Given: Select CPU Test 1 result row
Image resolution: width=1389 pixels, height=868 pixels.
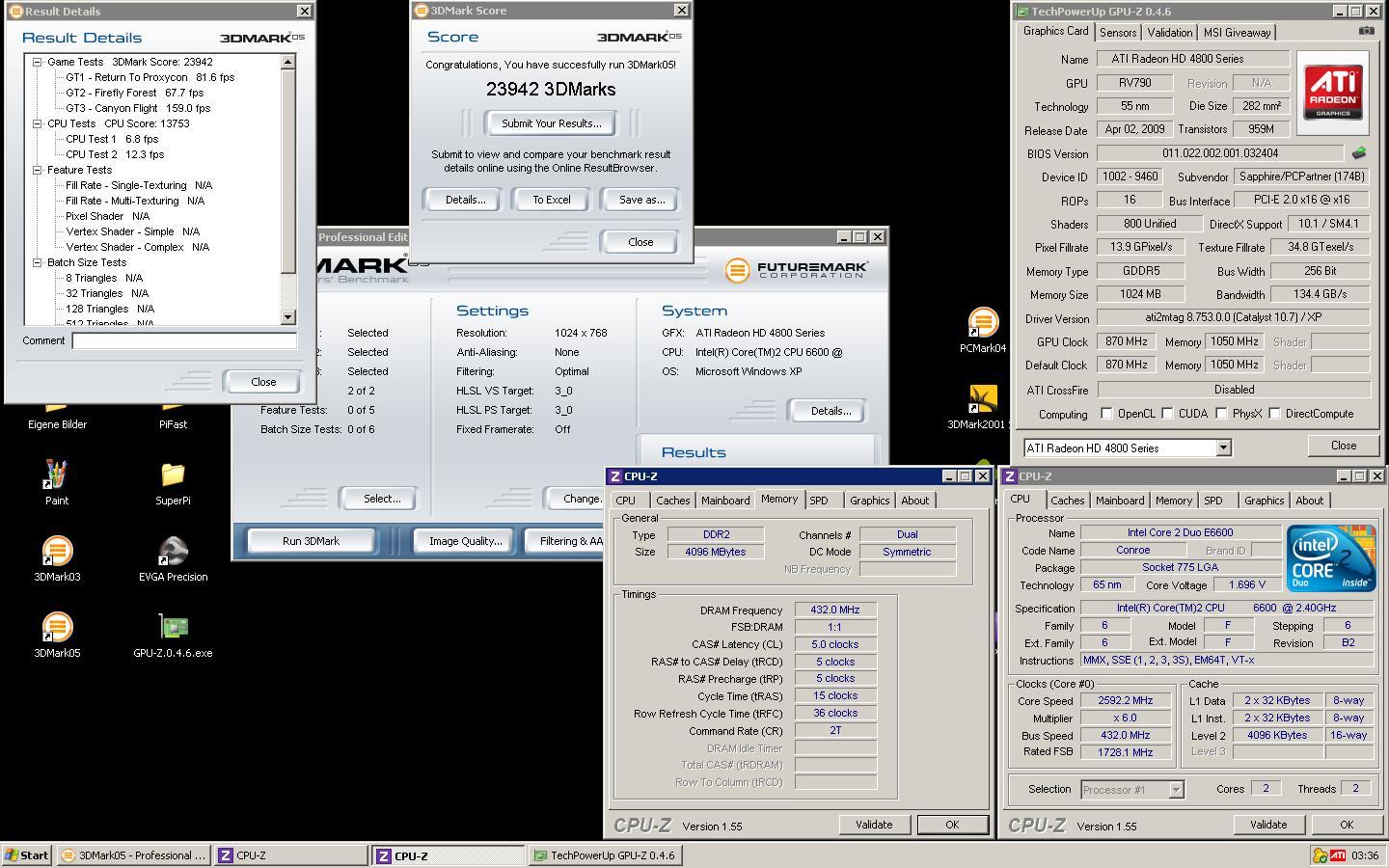Looking at the screenshot, I should (x=112, y=139).
